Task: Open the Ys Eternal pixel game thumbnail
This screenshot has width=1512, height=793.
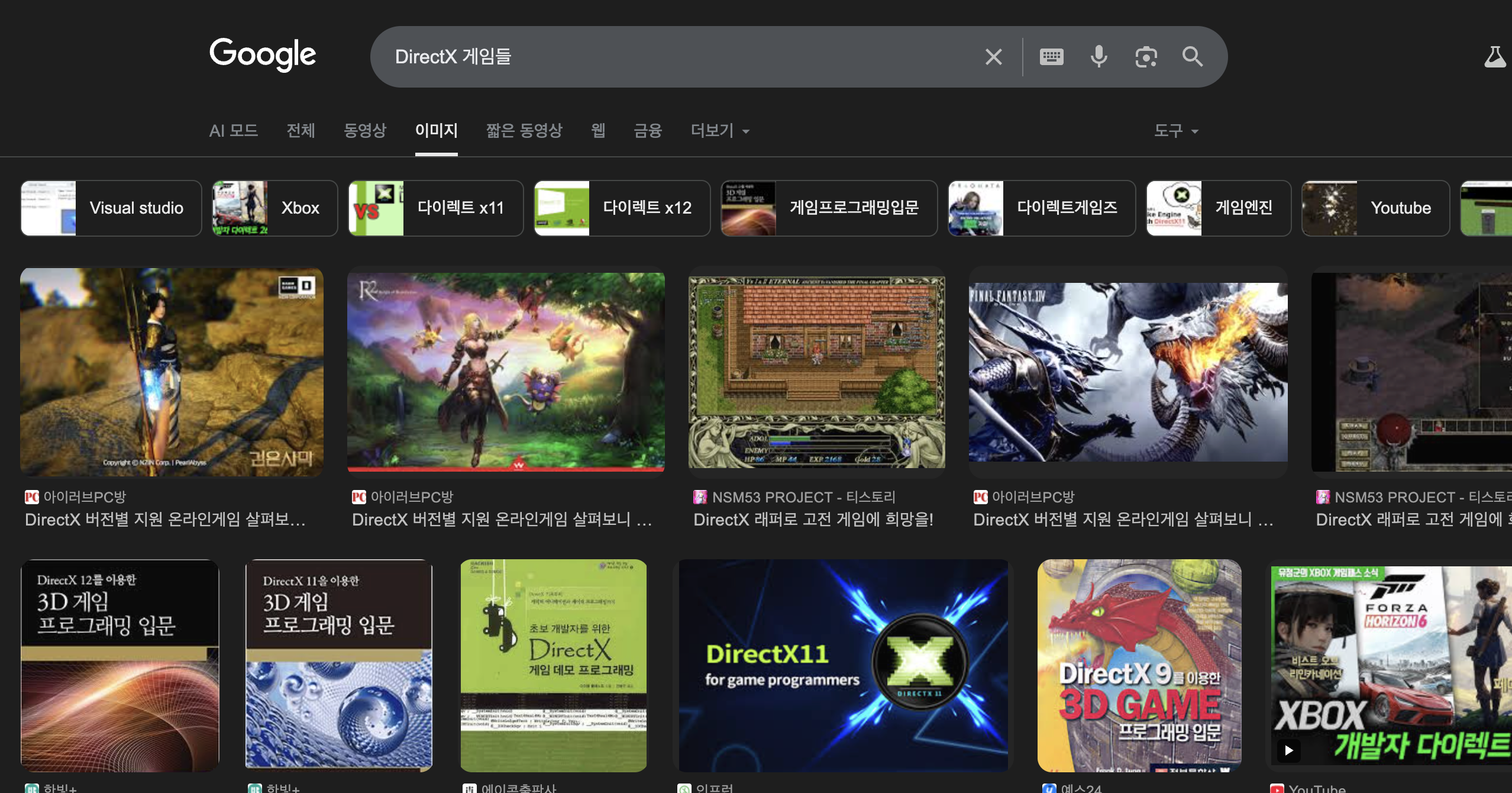Action: click(x=816, y=372)
